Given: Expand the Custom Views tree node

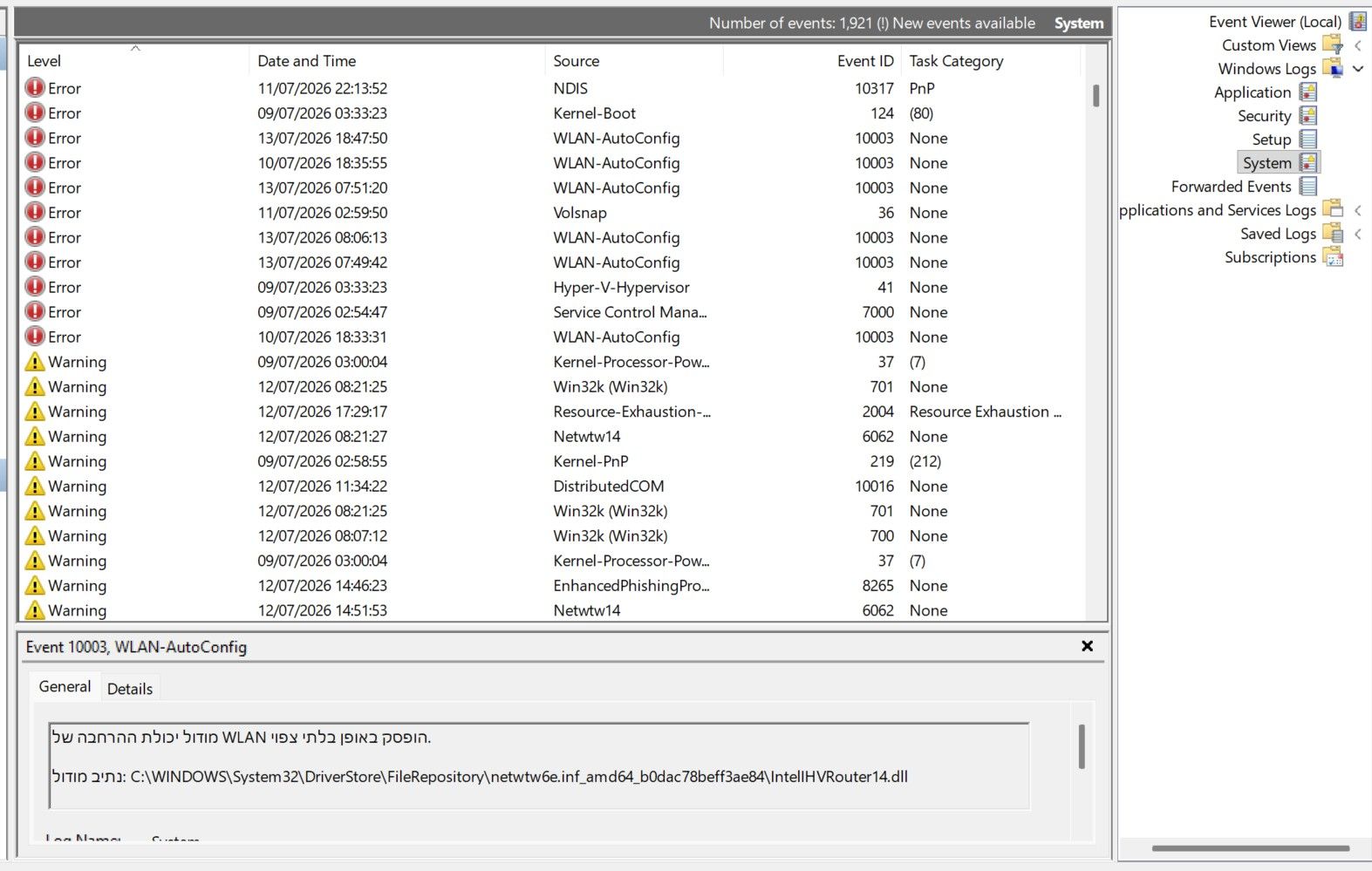Looking at the screenshot, I should (x=1358, y=45).
